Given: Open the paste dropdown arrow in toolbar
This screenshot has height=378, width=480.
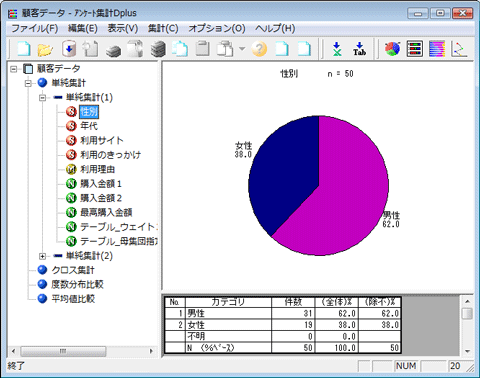Looking at the screenshot, I should [x=242, y=49].
